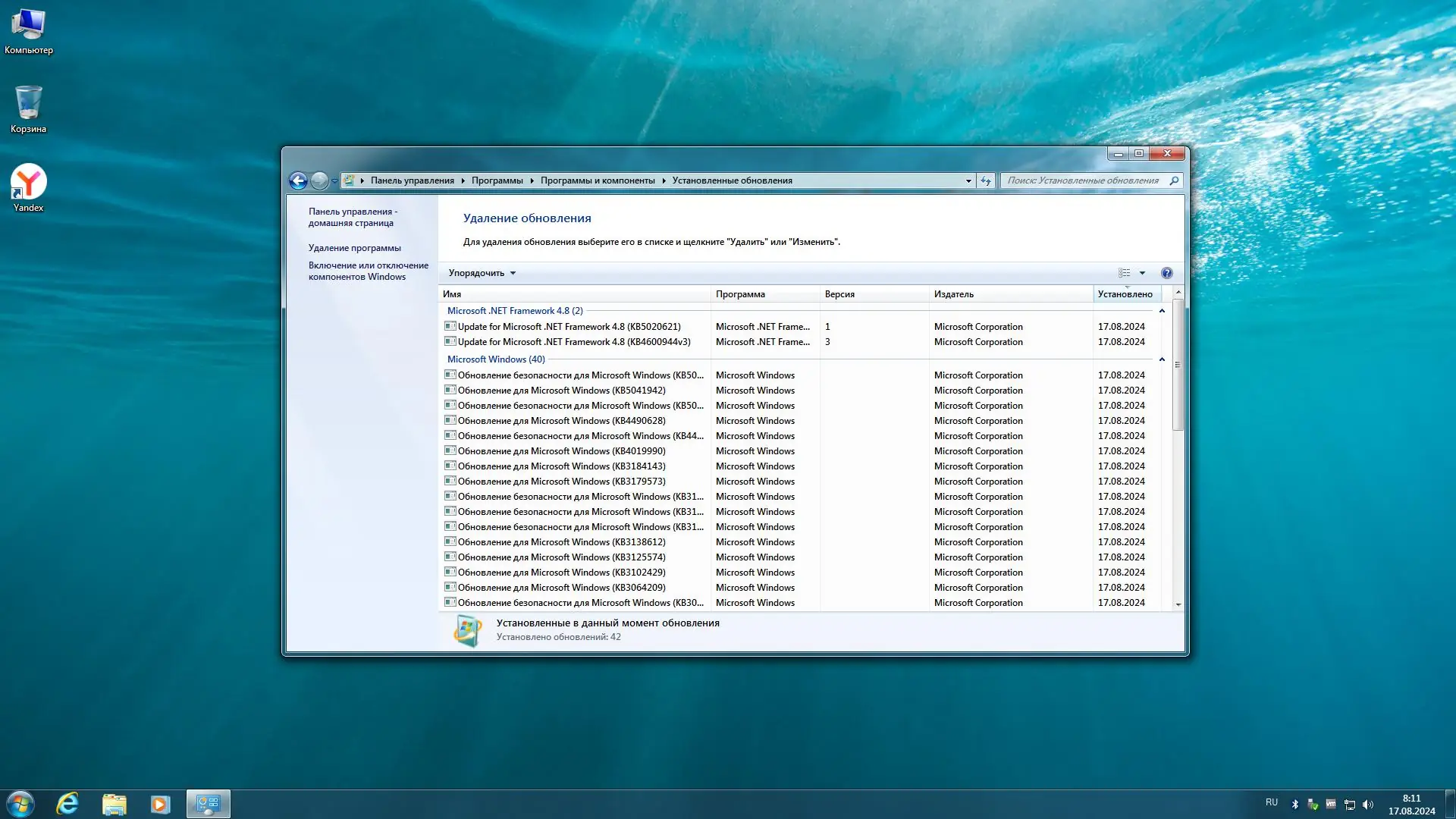This screenshot has height=819, width=1456.
Task: Click the refresh button beside address bar
Action: point(985,180)
